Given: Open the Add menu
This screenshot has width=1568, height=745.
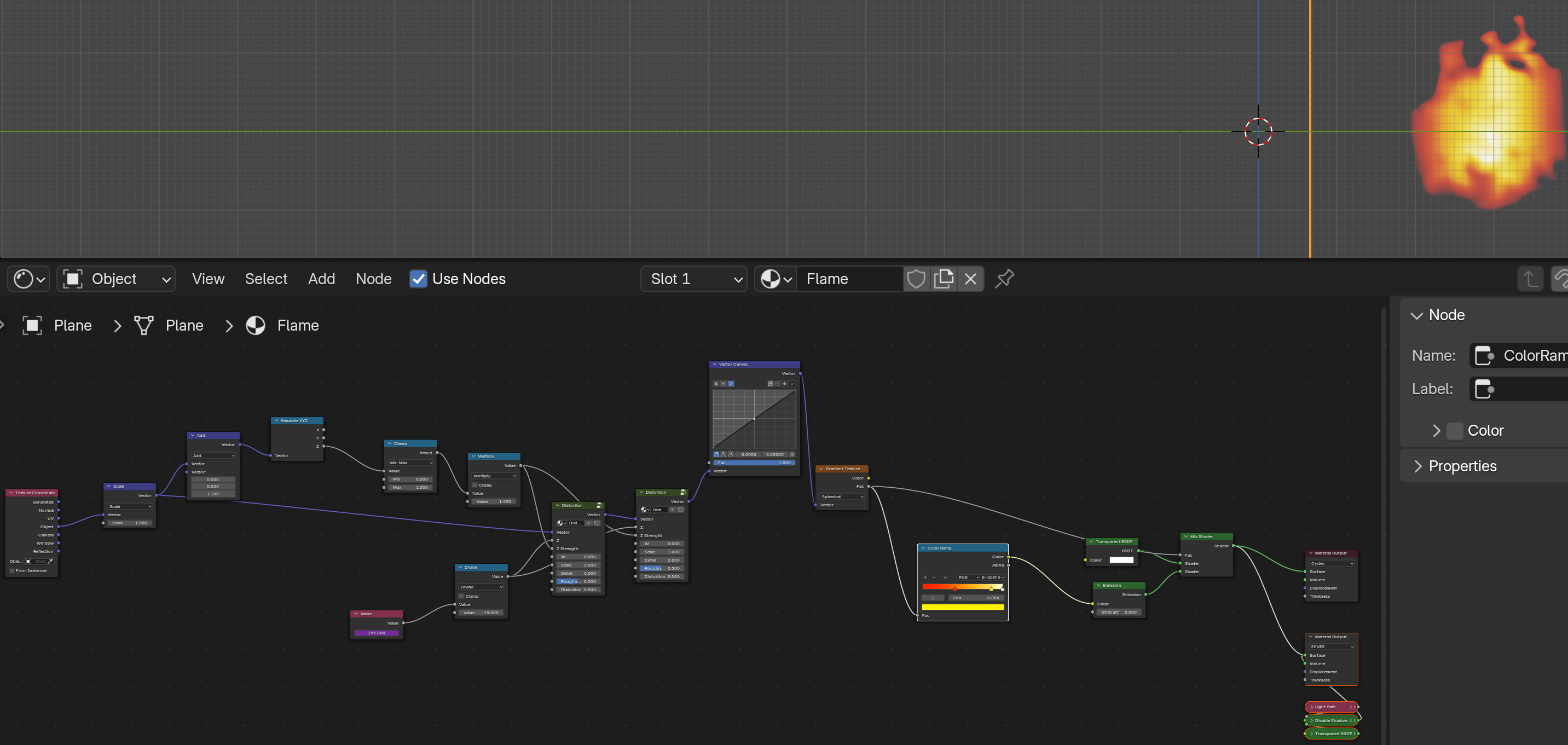Looking at the screenshot, I should coord(321,279).
